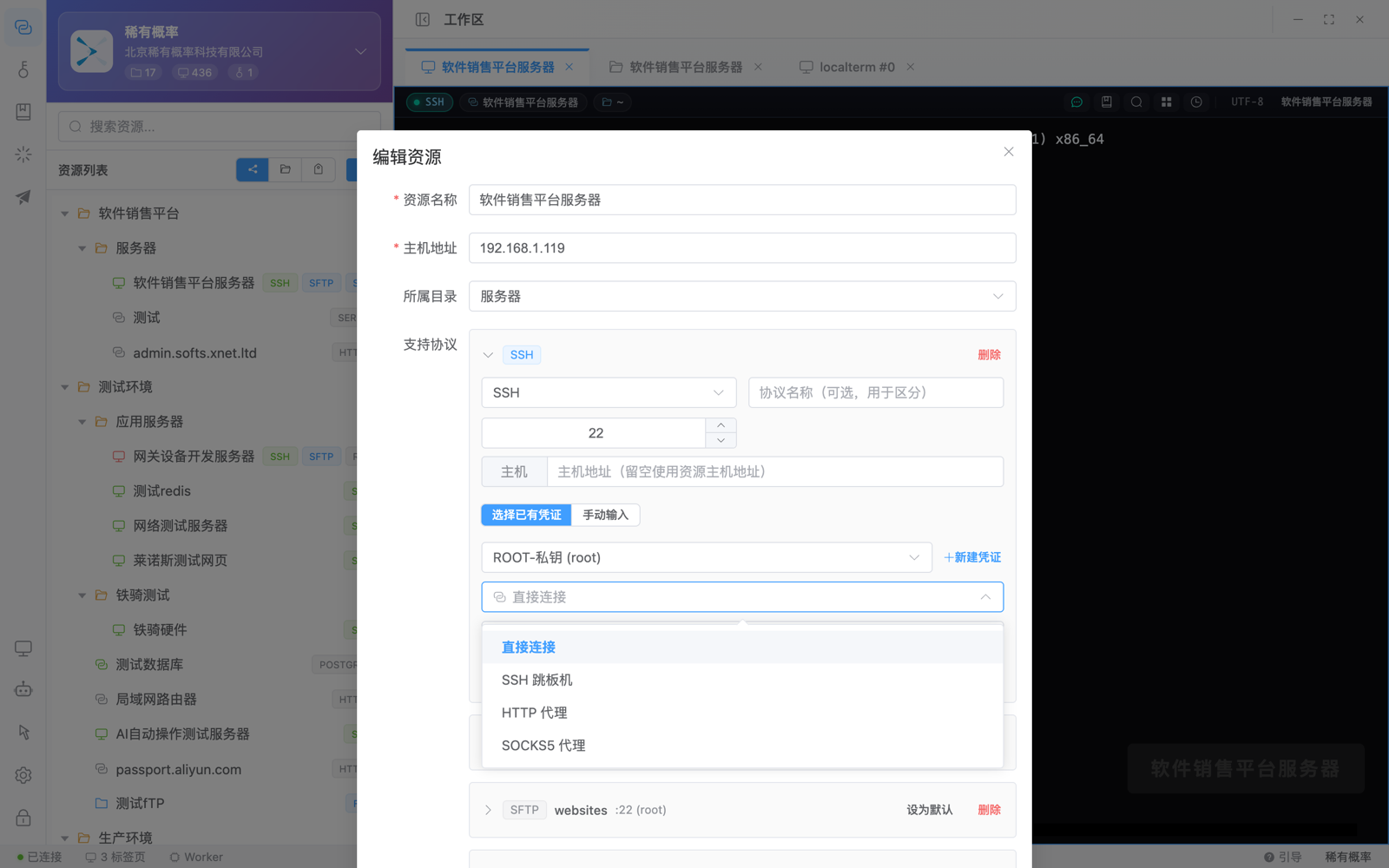
Task: Decrease the port number stepper
Action: tap(721, 440)
